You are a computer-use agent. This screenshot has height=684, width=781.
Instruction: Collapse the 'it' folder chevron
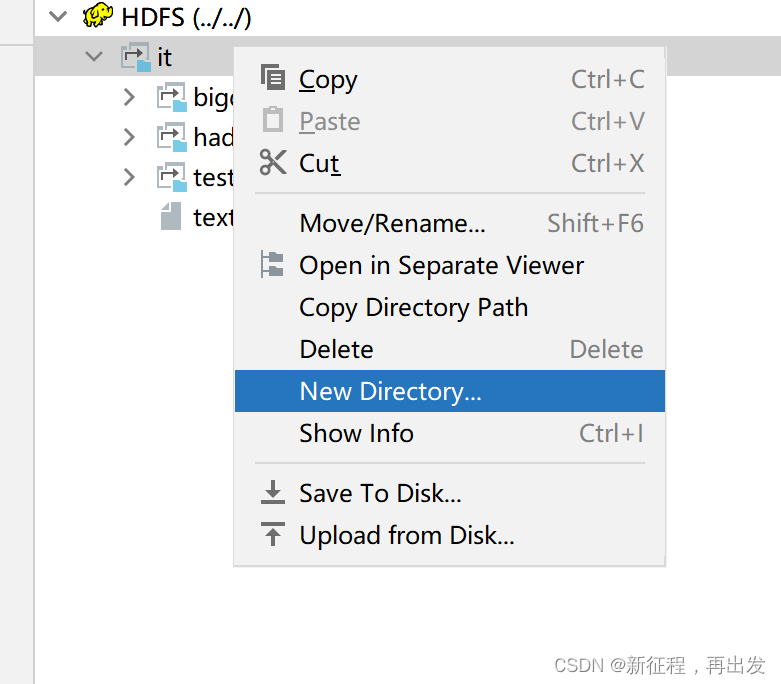point(94,56)
